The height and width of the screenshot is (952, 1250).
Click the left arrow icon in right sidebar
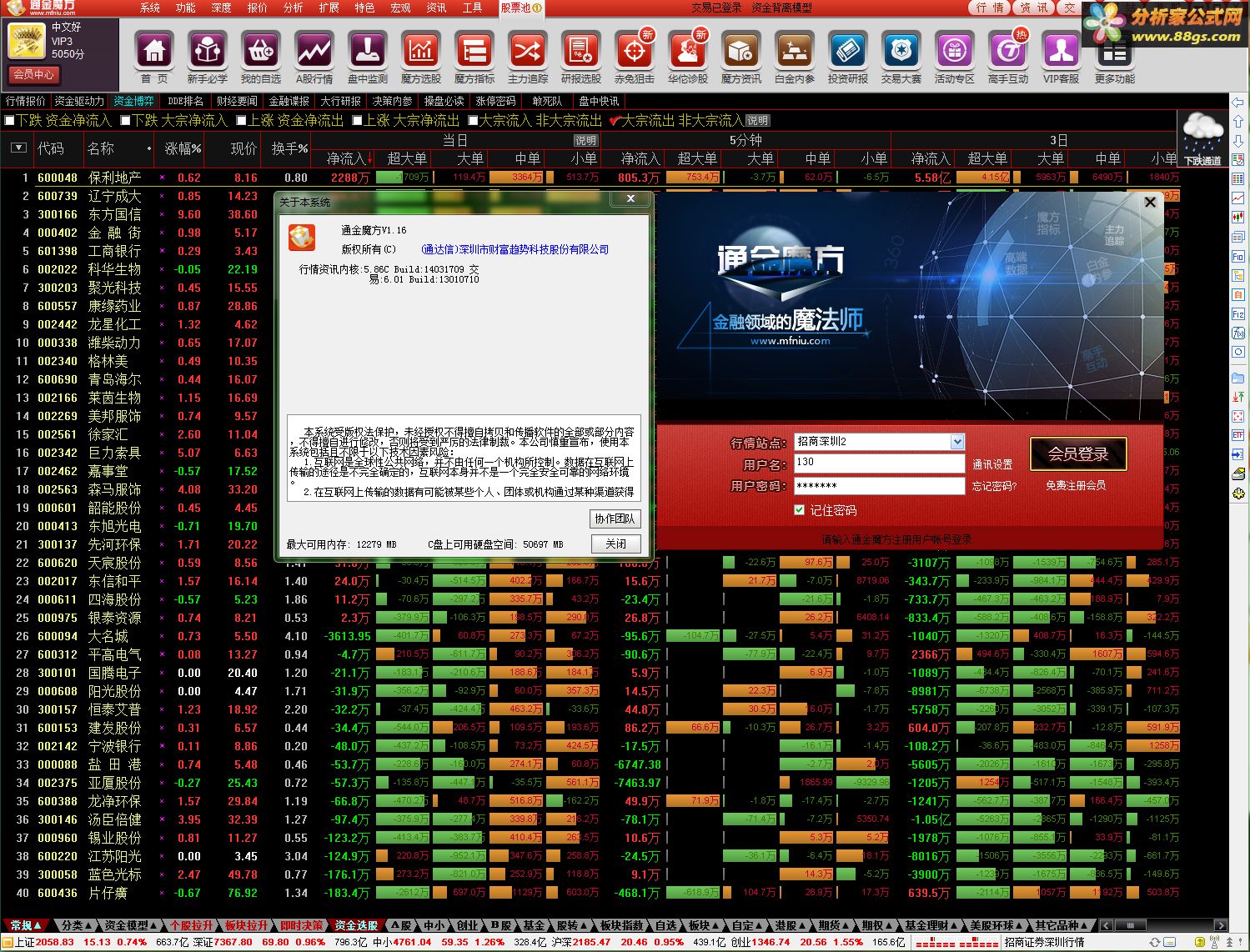tap(1238, 102)
